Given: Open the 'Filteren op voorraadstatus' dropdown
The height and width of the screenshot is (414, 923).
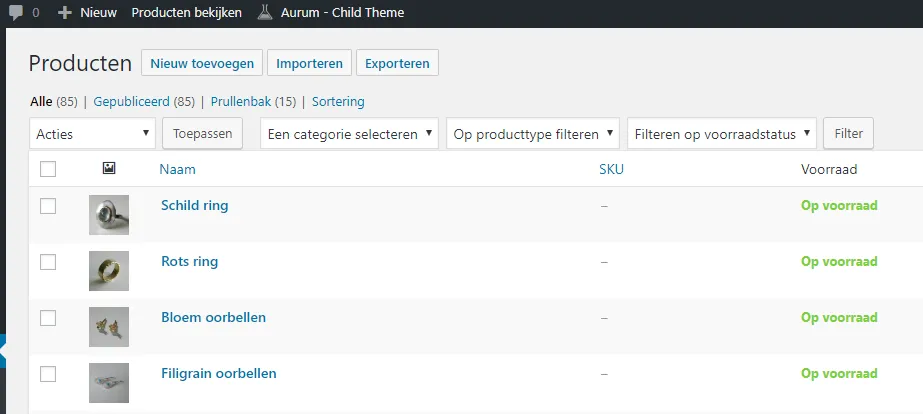Looking at the screenshot, I should point(722,133).
